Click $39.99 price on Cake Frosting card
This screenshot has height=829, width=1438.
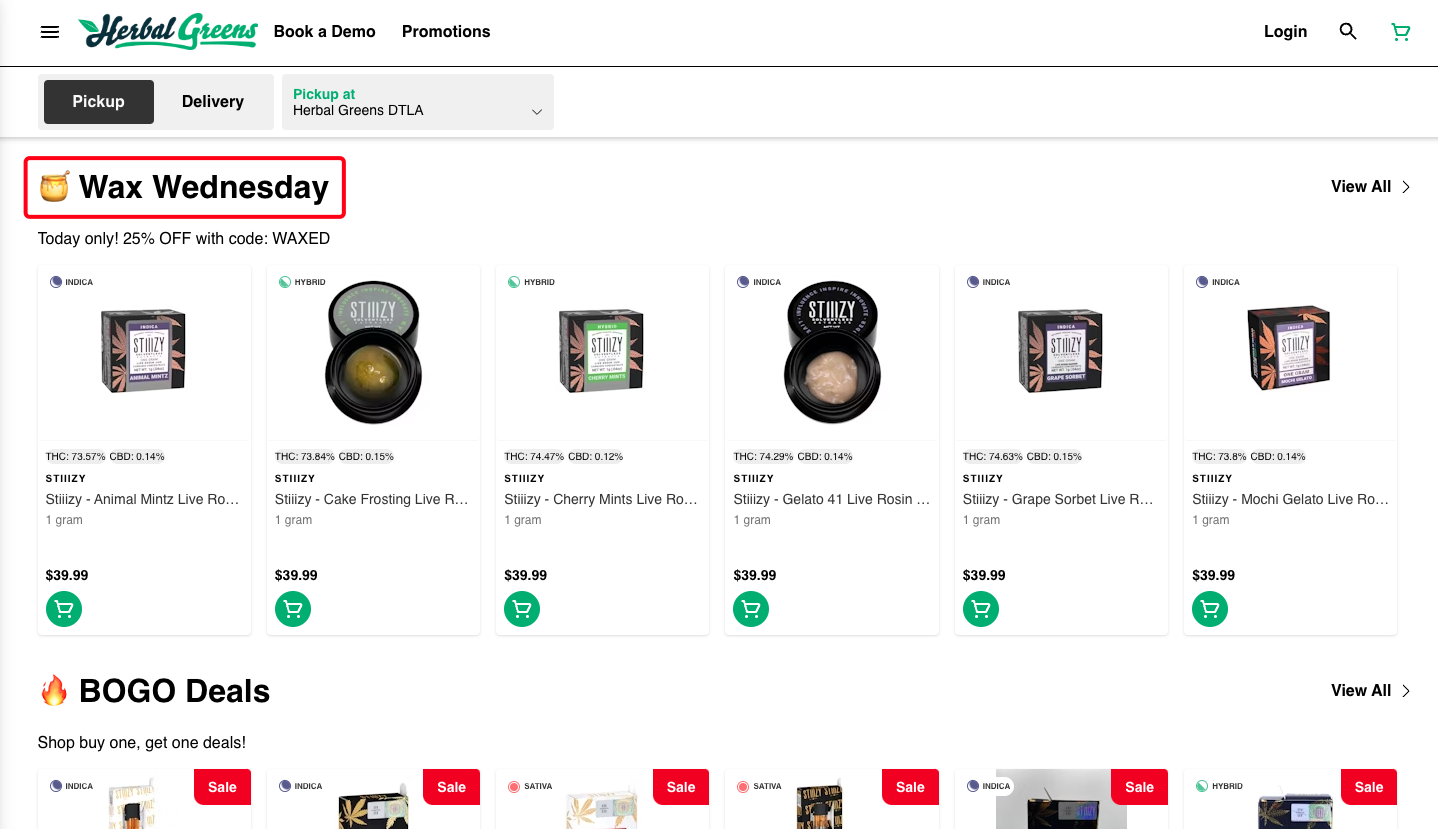pyautogui.click(x=296, y=576)
